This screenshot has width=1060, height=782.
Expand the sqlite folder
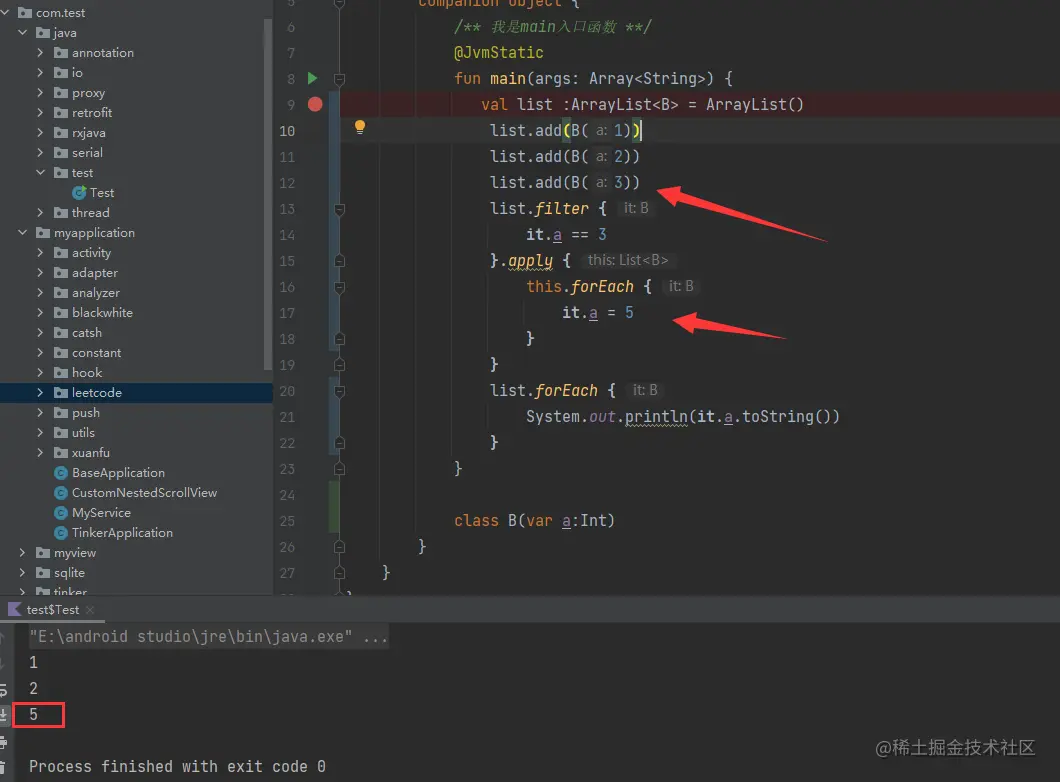[x=22, y=572]
